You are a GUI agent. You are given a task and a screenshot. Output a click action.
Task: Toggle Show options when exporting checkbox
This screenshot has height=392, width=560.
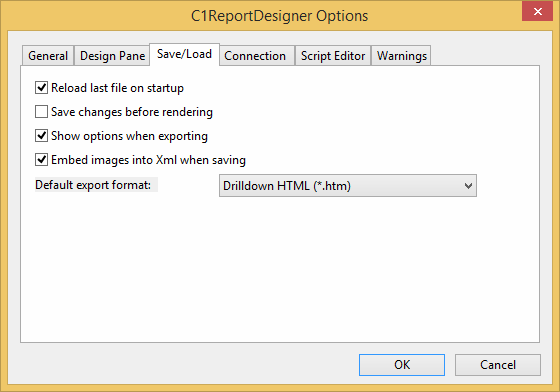[x=41, y=136]
